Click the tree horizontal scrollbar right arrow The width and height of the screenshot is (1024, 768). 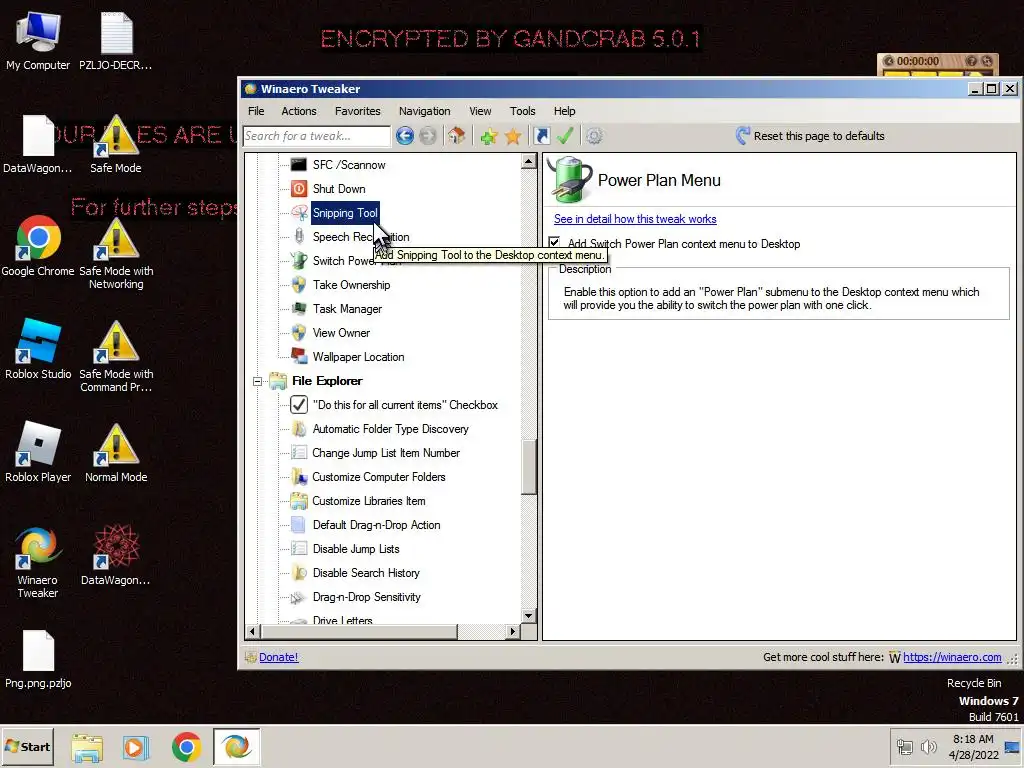coord(513,632)
